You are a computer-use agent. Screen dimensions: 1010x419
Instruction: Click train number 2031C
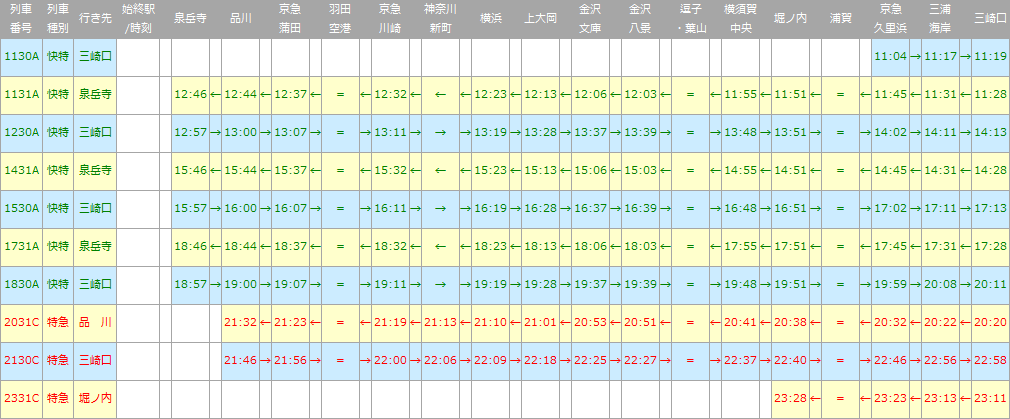click(21, 322)
